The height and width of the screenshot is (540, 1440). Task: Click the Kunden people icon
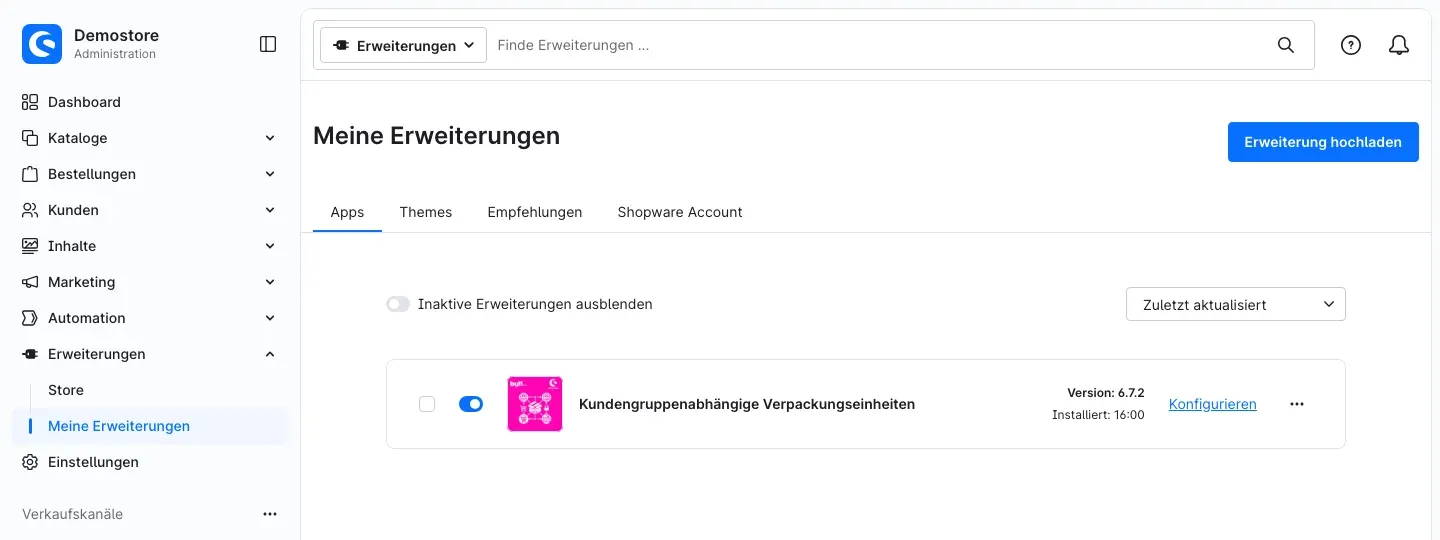click(30, 210)
